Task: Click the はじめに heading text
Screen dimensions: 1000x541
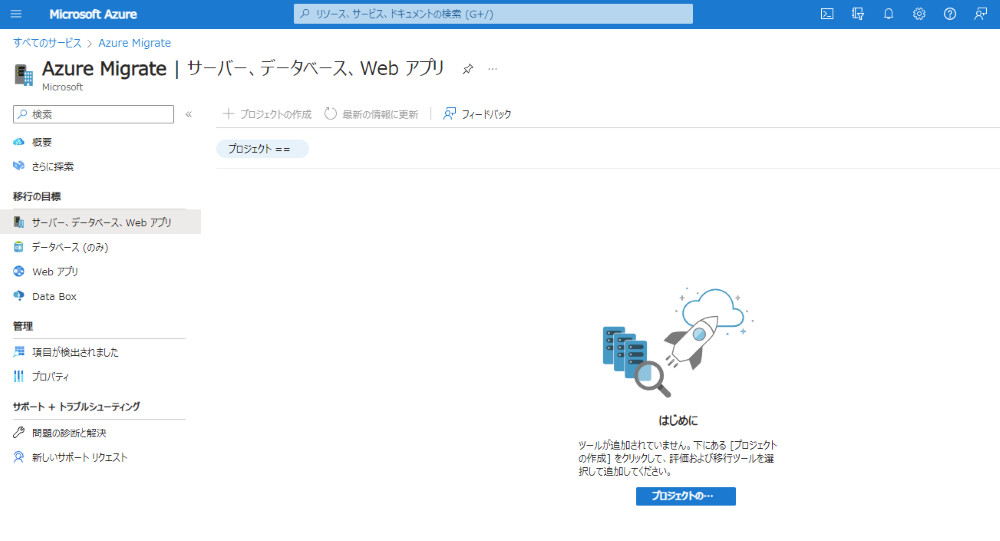Action: pos(678,420)
